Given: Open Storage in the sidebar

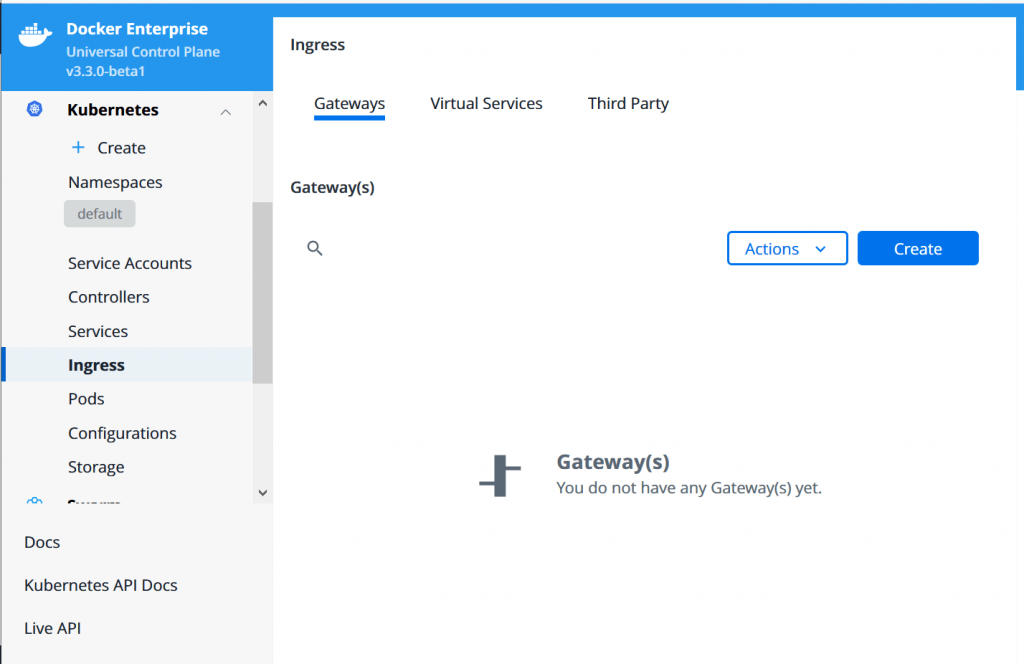Looking at the screenshot, I should point(96,467).
